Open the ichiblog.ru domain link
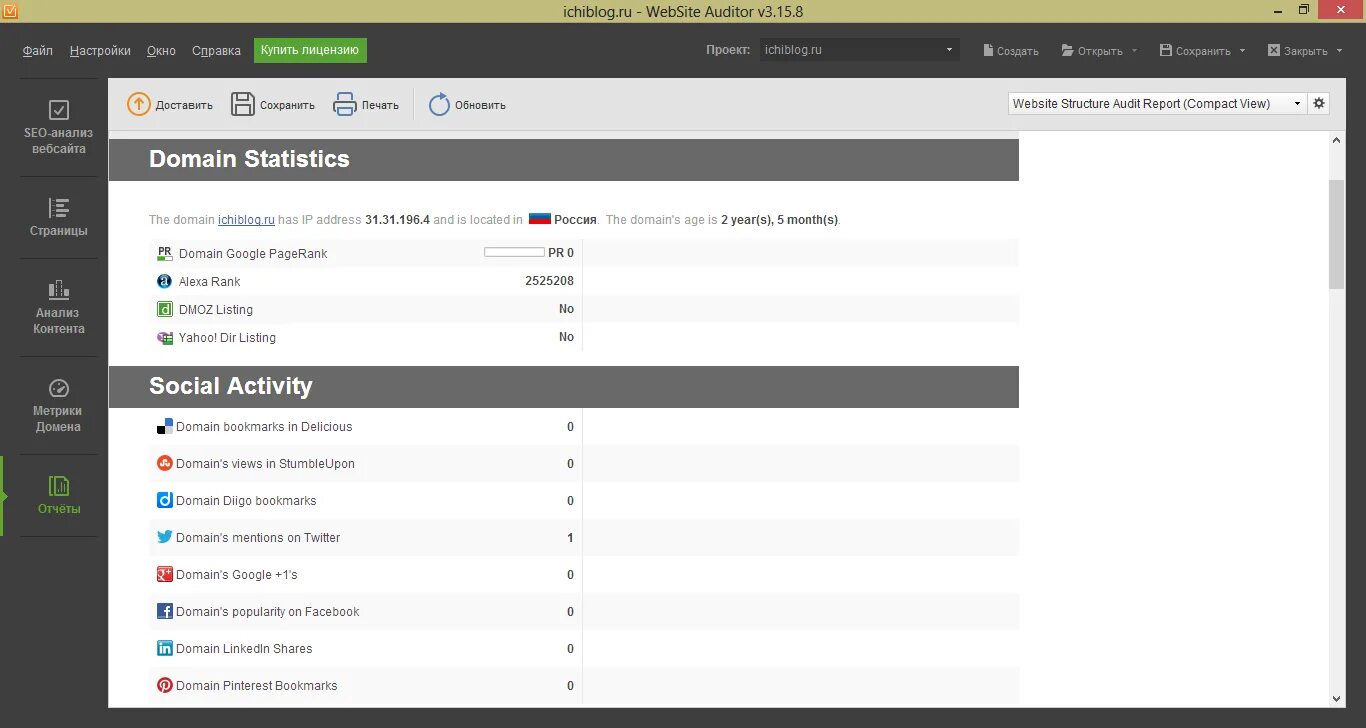This screenshot has height=728, width=1366. 246,219
